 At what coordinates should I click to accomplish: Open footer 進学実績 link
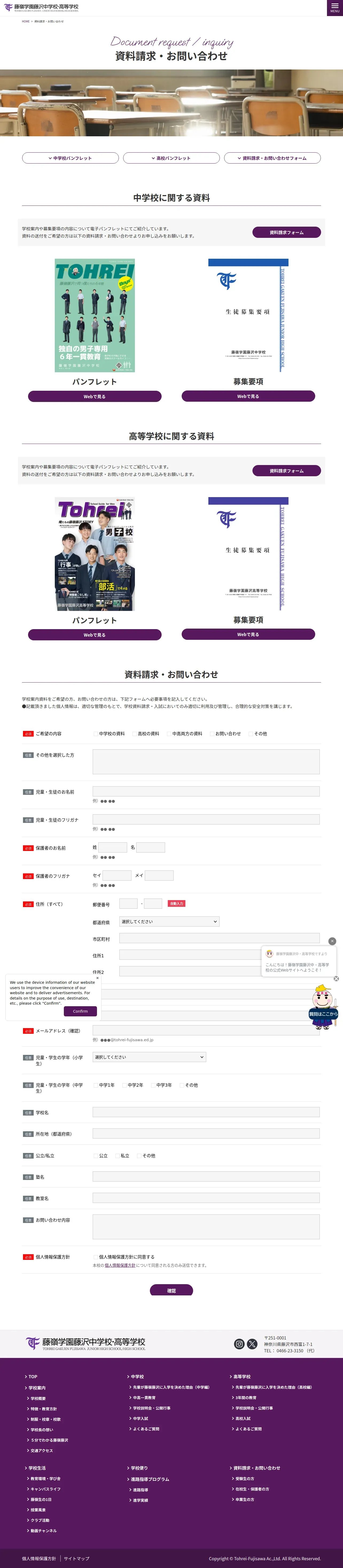(x=141, y=1500)
